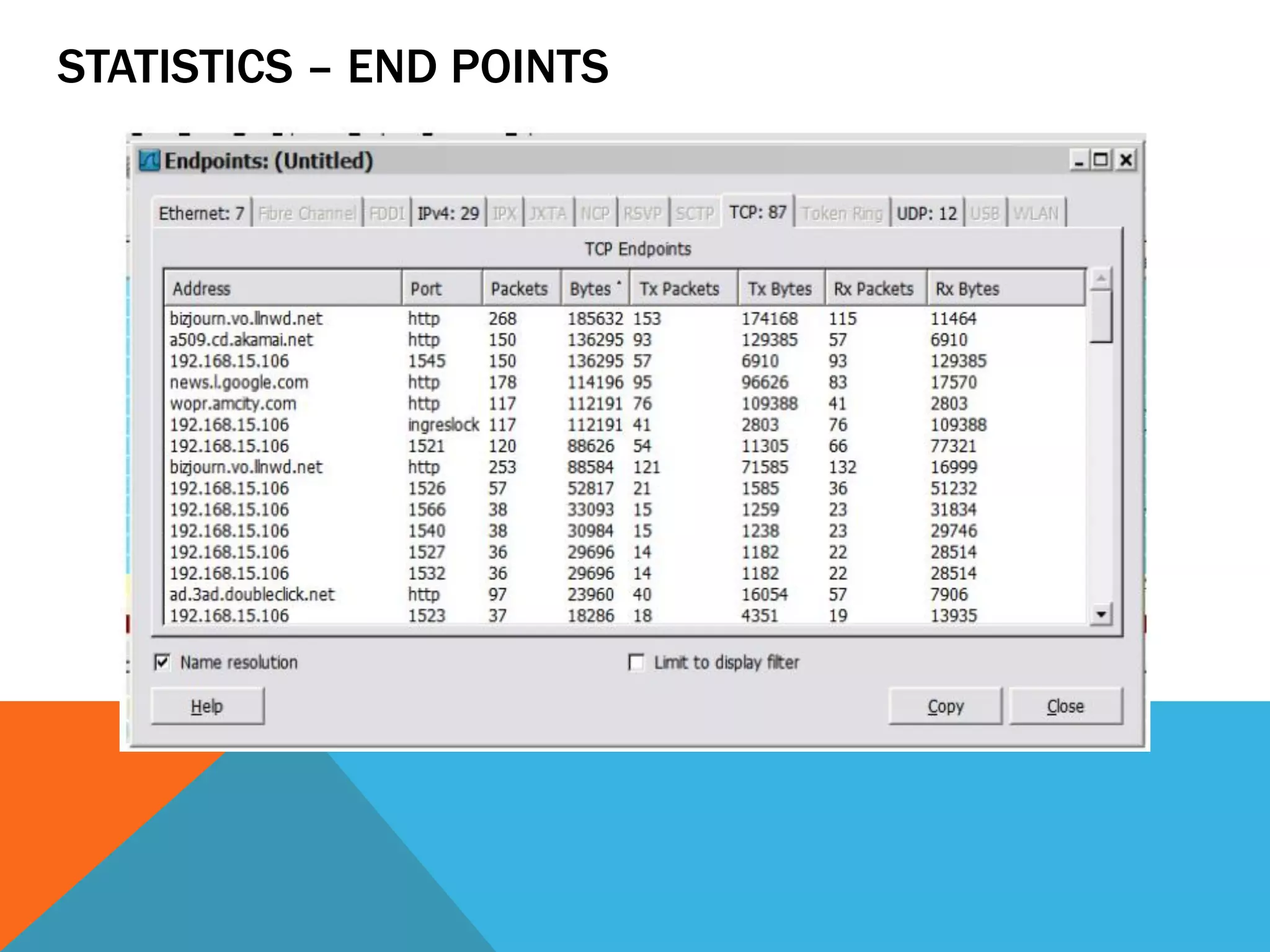This screenshot has width=1270, height=952.
Task: Select the news.l.google.com row
Action: click(x=625, y=382)
